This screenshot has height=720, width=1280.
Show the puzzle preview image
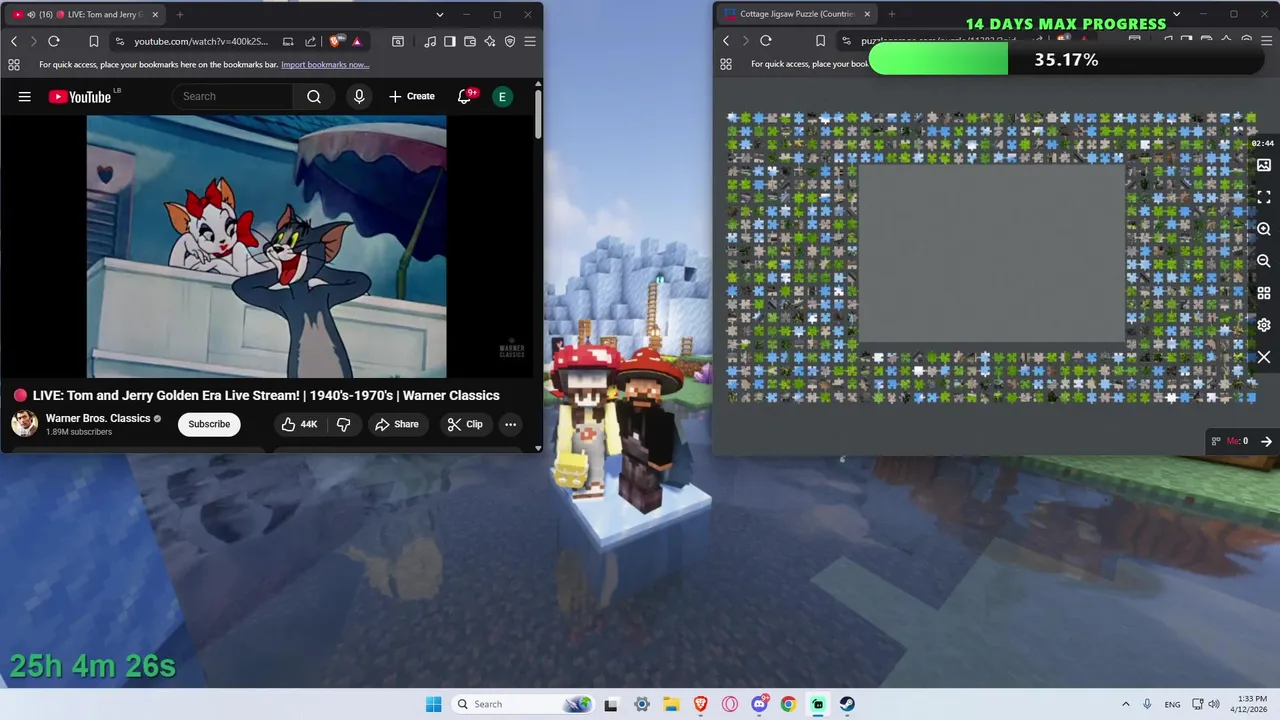(x=1264, y=165)
